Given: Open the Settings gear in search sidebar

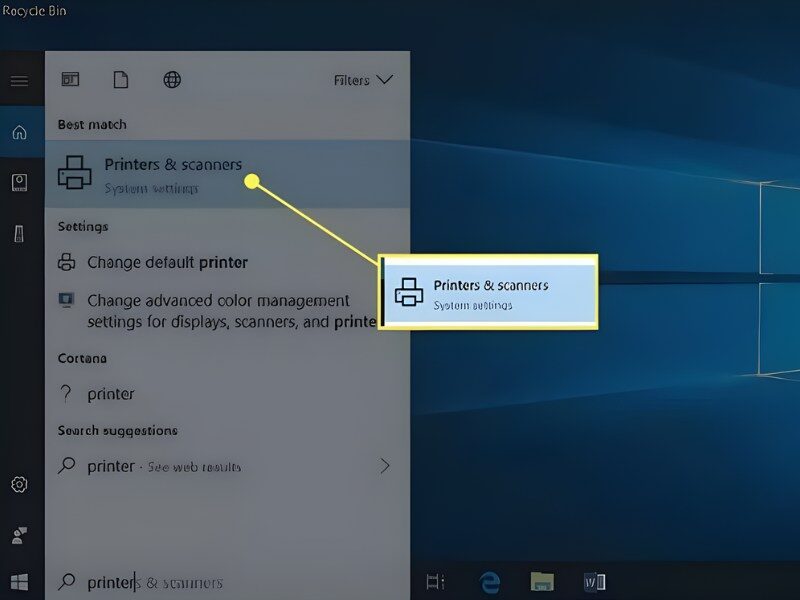Looking at the screenshot, I should tap(19, 485).
